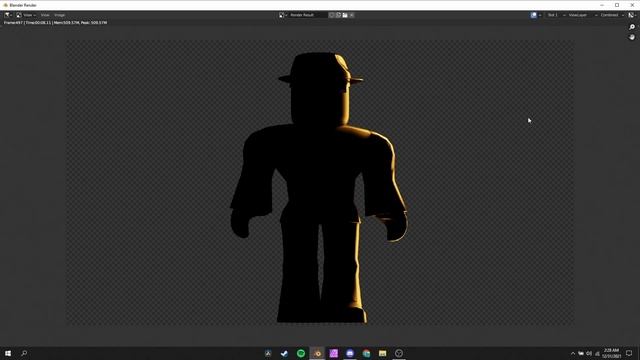Toggle the fake user shield icon
Screen dimensions: 640x360
pyautogui.click(x=331, y=15)
